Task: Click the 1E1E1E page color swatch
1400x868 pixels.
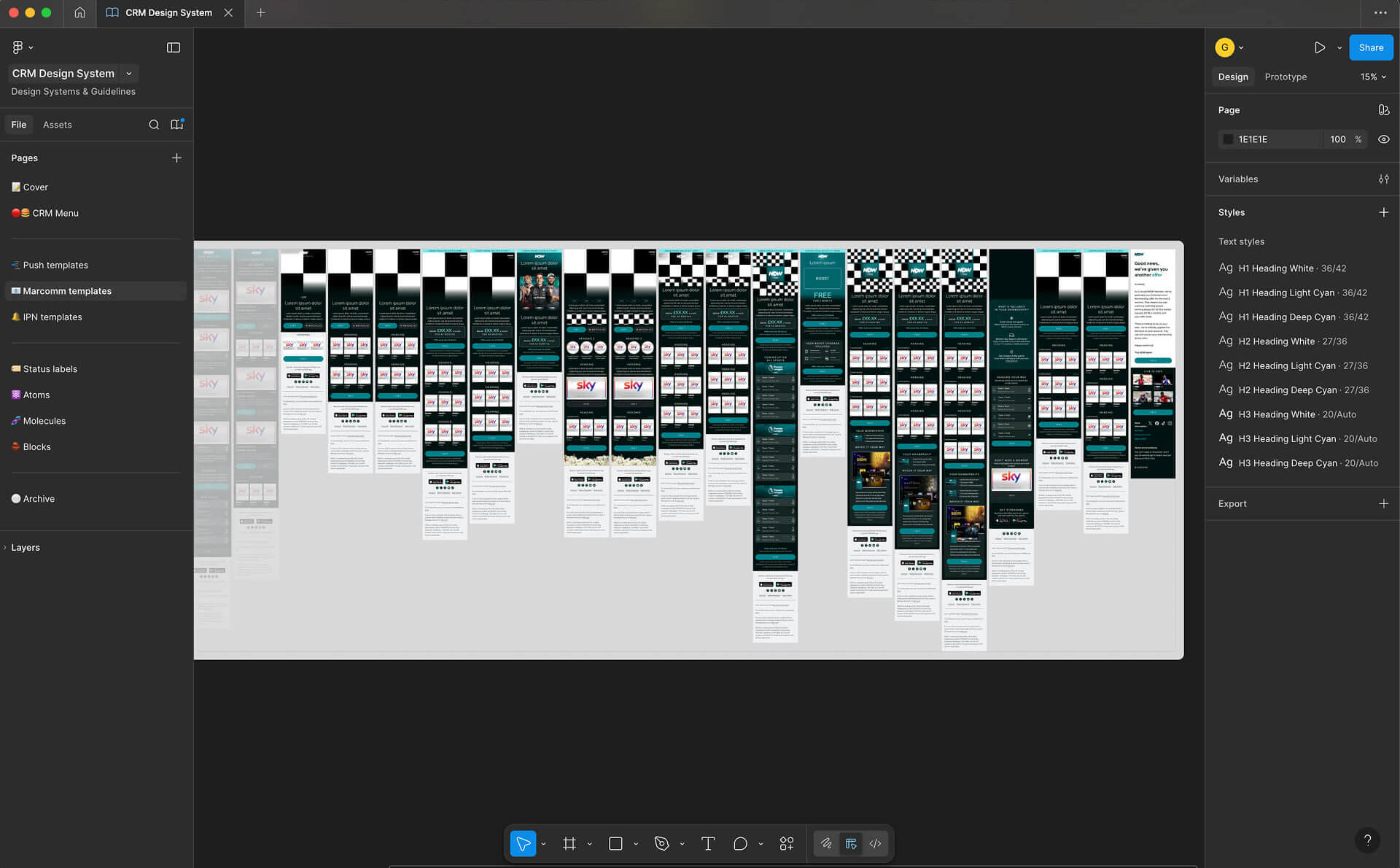Action: 1229,139
